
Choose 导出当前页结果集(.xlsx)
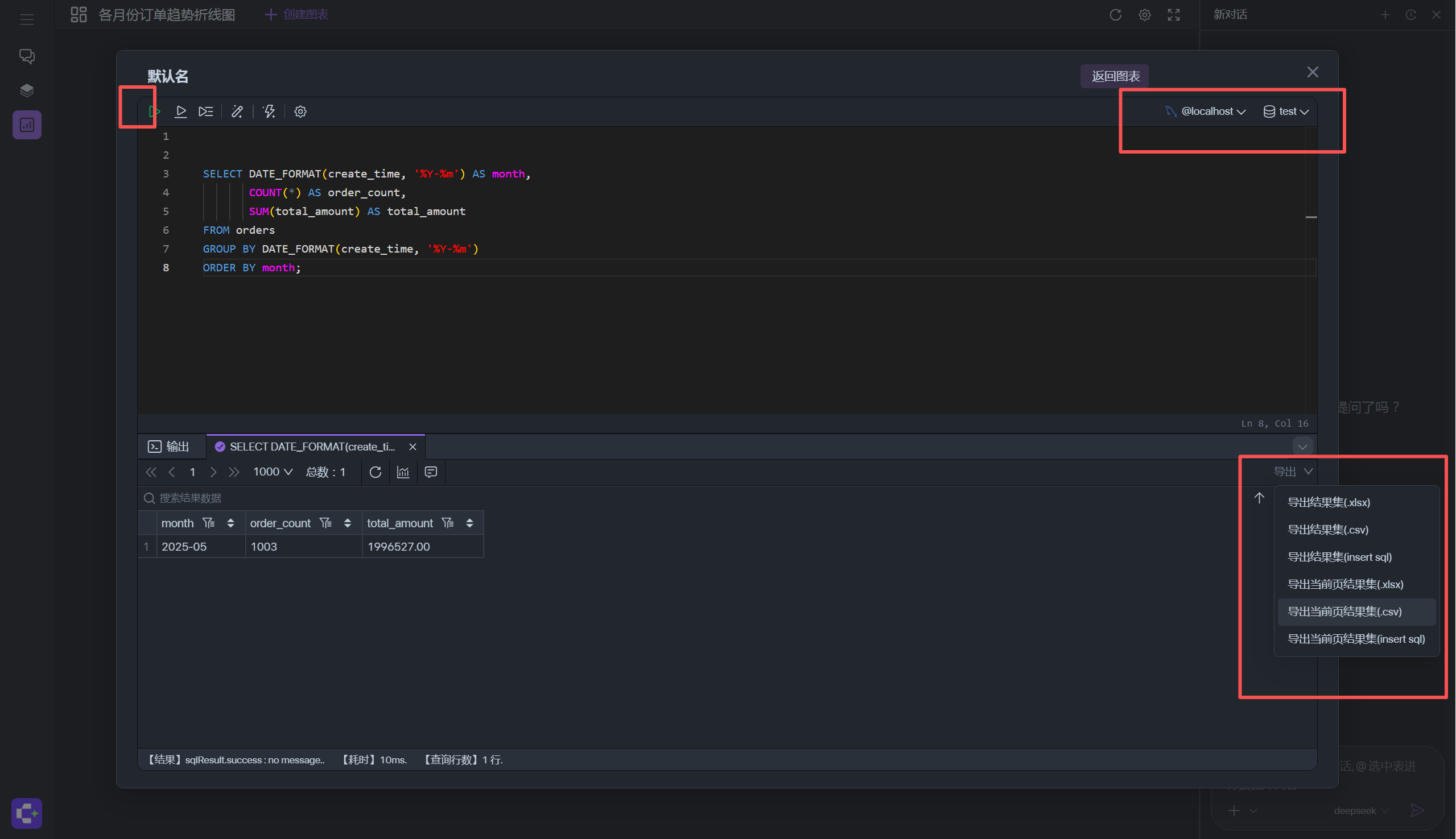pos(1357,584)
